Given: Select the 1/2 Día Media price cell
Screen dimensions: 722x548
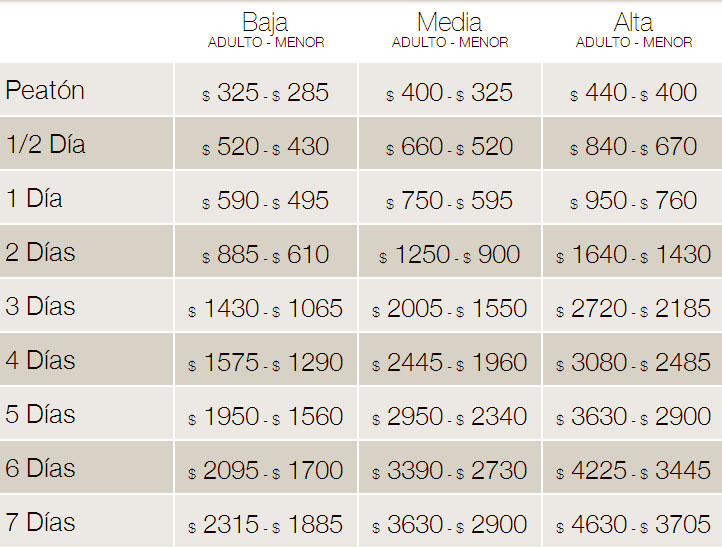Looking at the screenshot, I should [450, 147].
